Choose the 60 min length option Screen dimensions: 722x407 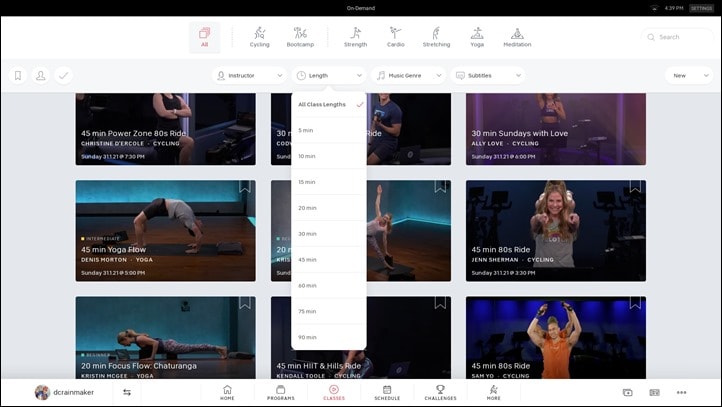pyautogui.click(x=329, y=285)
